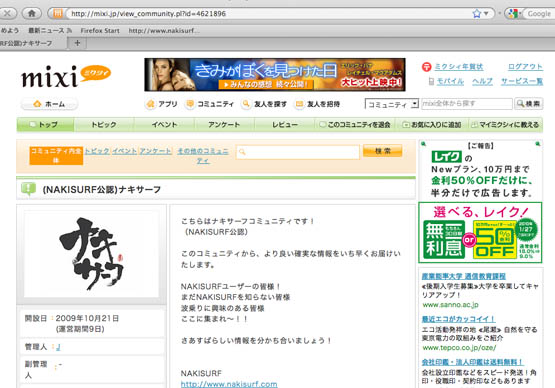Click the ホーム home button
The image size is (555, 388).
pos(49,104)
